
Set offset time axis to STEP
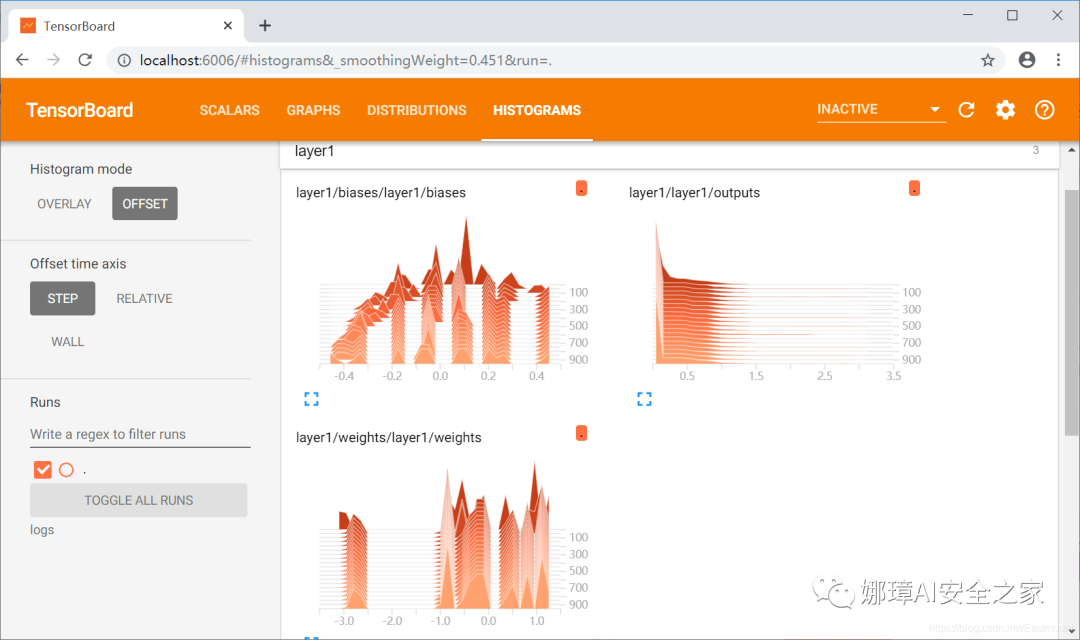point(63,298)
